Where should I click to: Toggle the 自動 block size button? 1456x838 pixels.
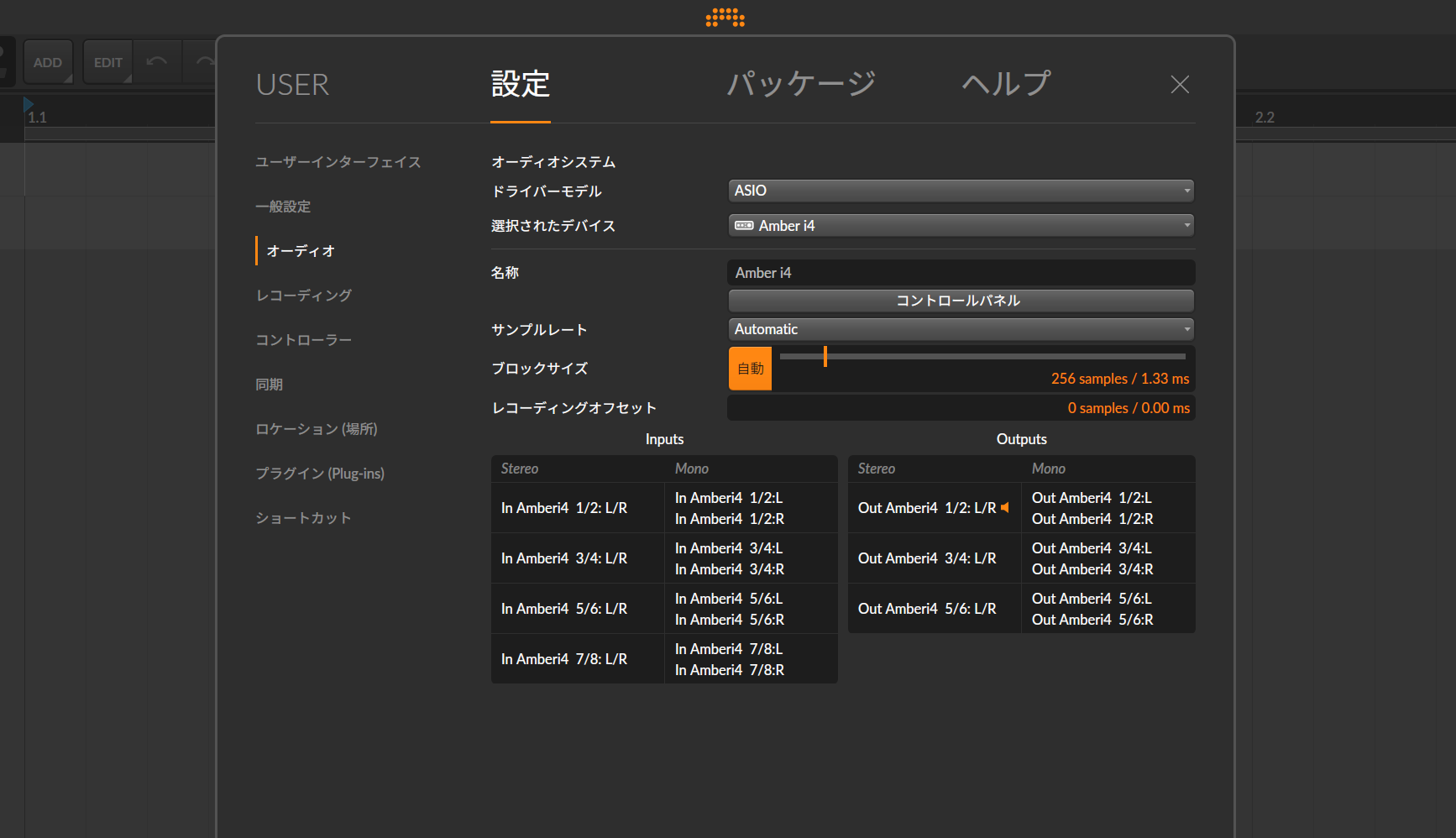coord(750,369)
